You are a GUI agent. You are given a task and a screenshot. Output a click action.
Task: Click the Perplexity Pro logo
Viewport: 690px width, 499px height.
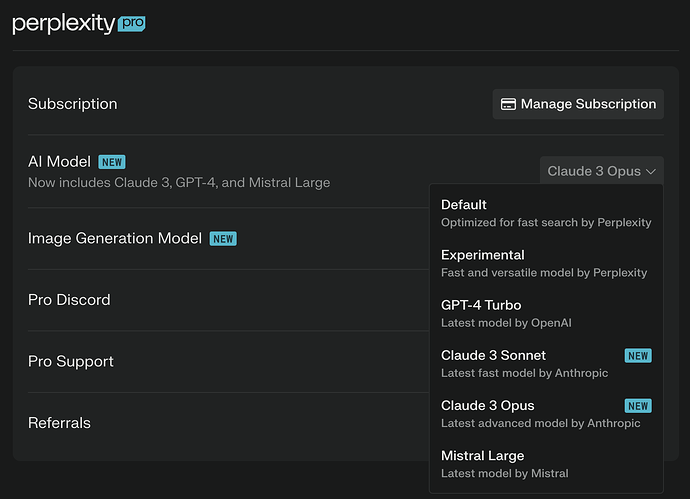[79, 23]
